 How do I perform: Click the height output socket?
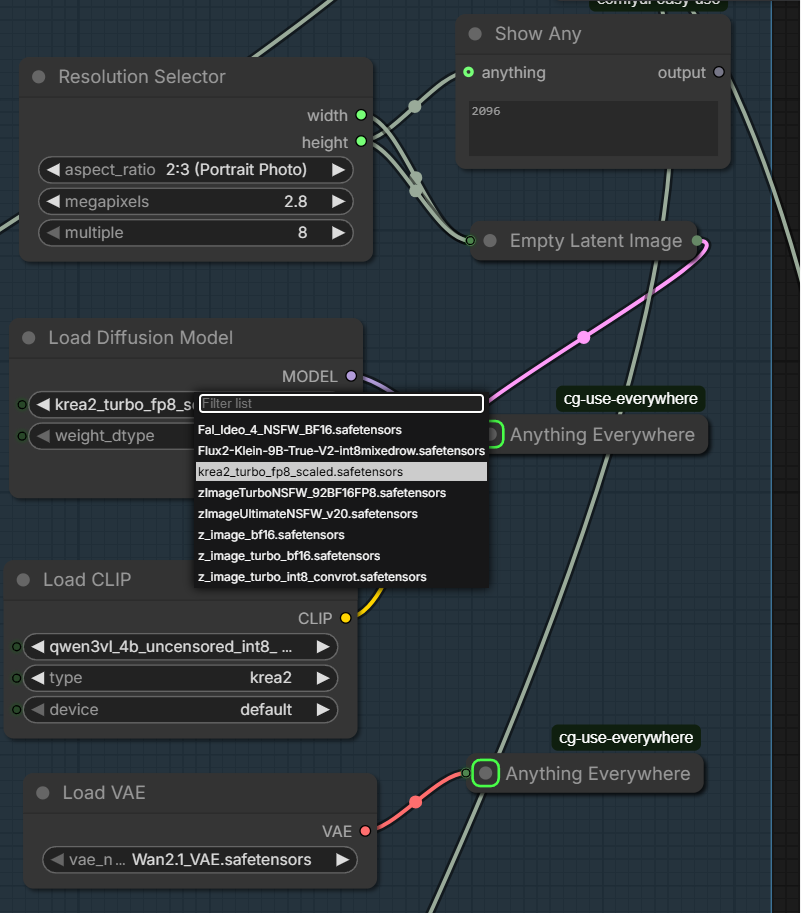[x=361, y=141]
